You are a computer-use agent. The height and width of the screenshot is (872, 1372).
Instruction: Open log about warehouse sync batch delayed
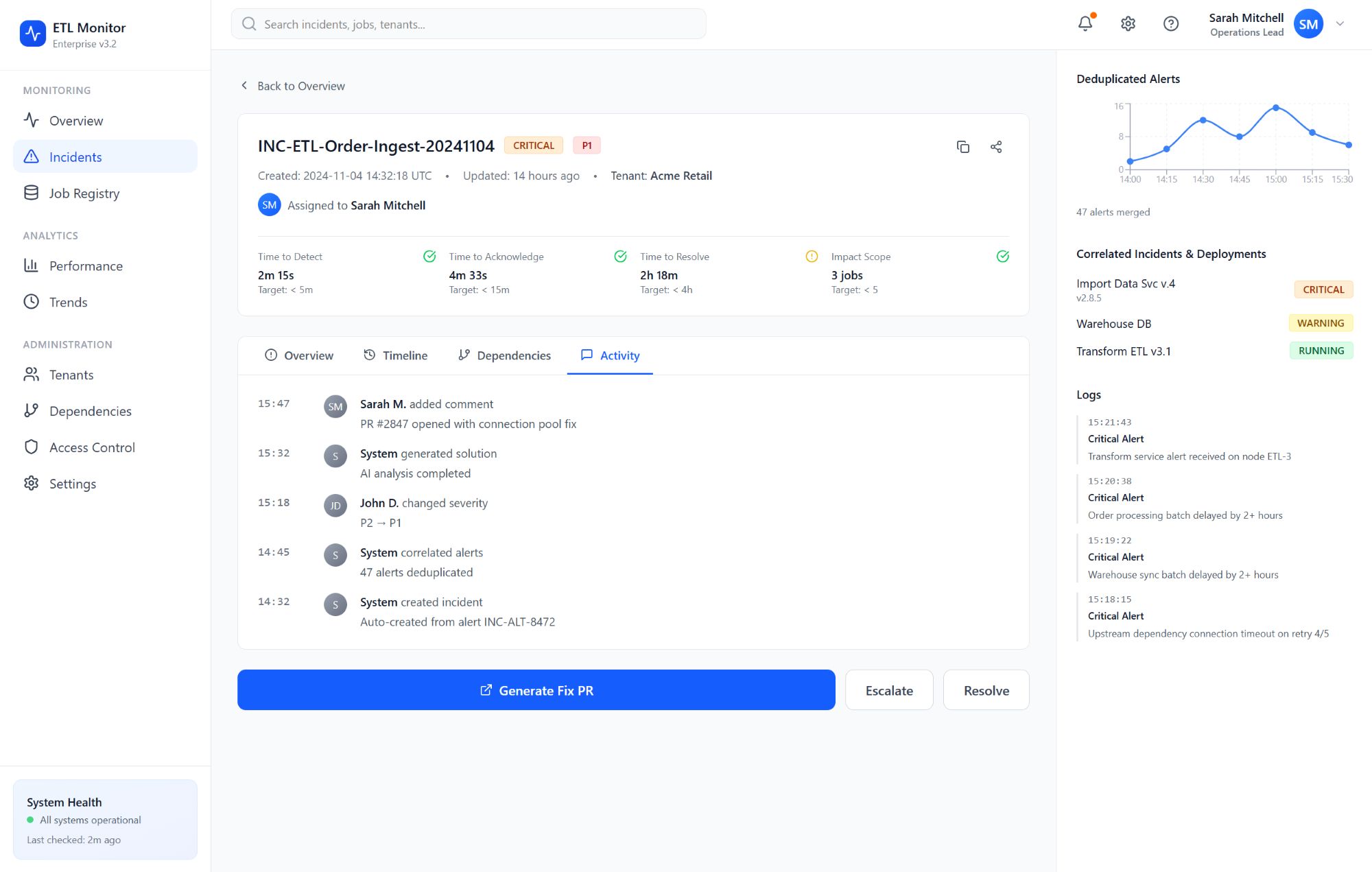(1214, 558)
